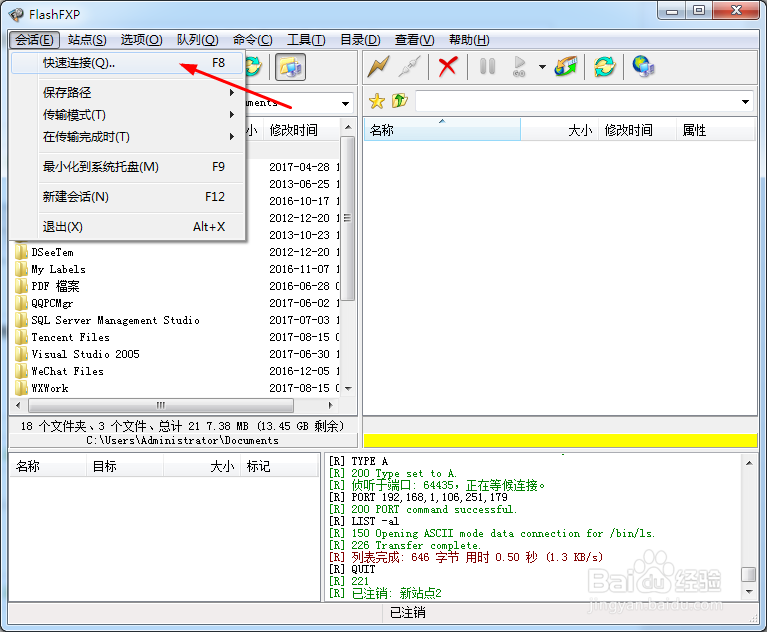Sort the remote pane by 修改时间 column
This screenshot has width=767, height=632.
click(x=637, y=130)
